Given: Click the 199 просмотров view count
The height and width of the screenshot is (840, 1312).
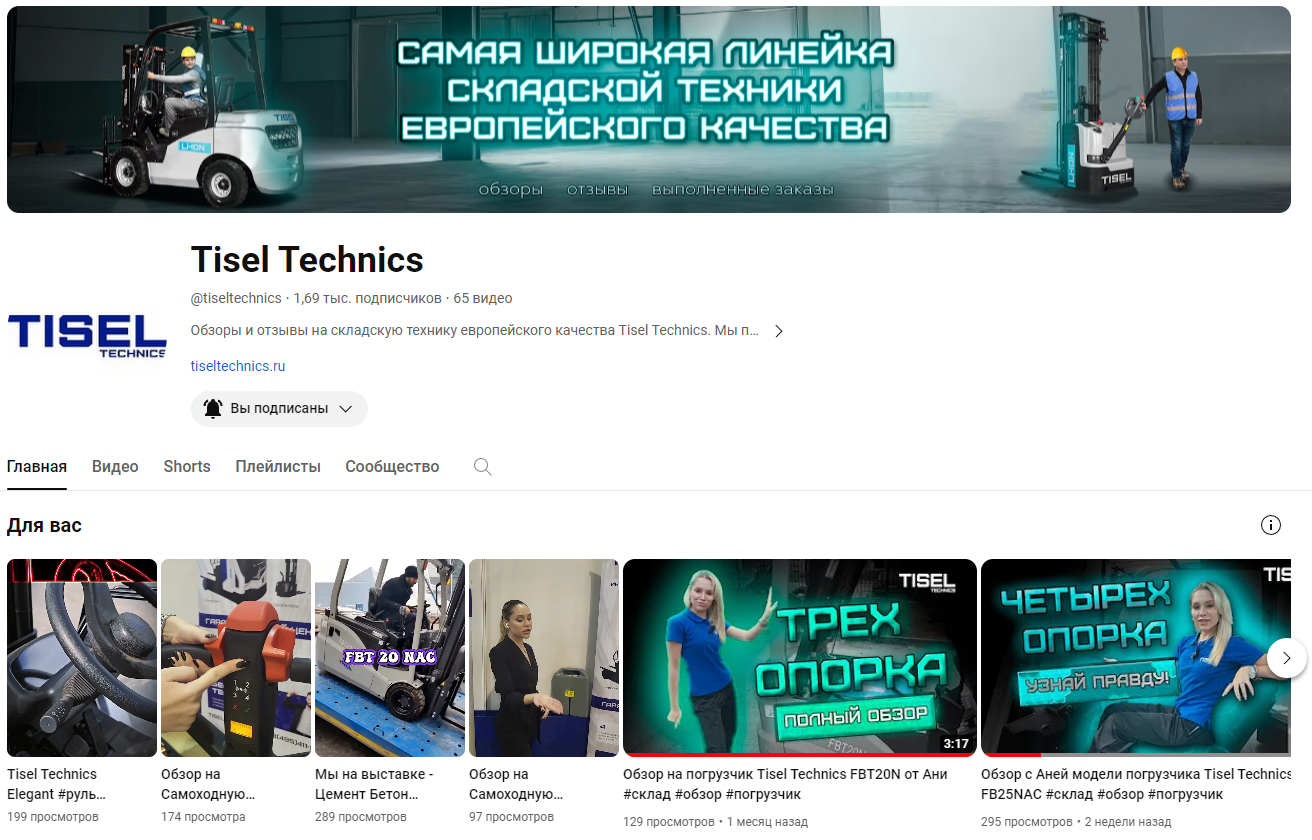Looking at the screenshot, I should click(x=53, y=817).
